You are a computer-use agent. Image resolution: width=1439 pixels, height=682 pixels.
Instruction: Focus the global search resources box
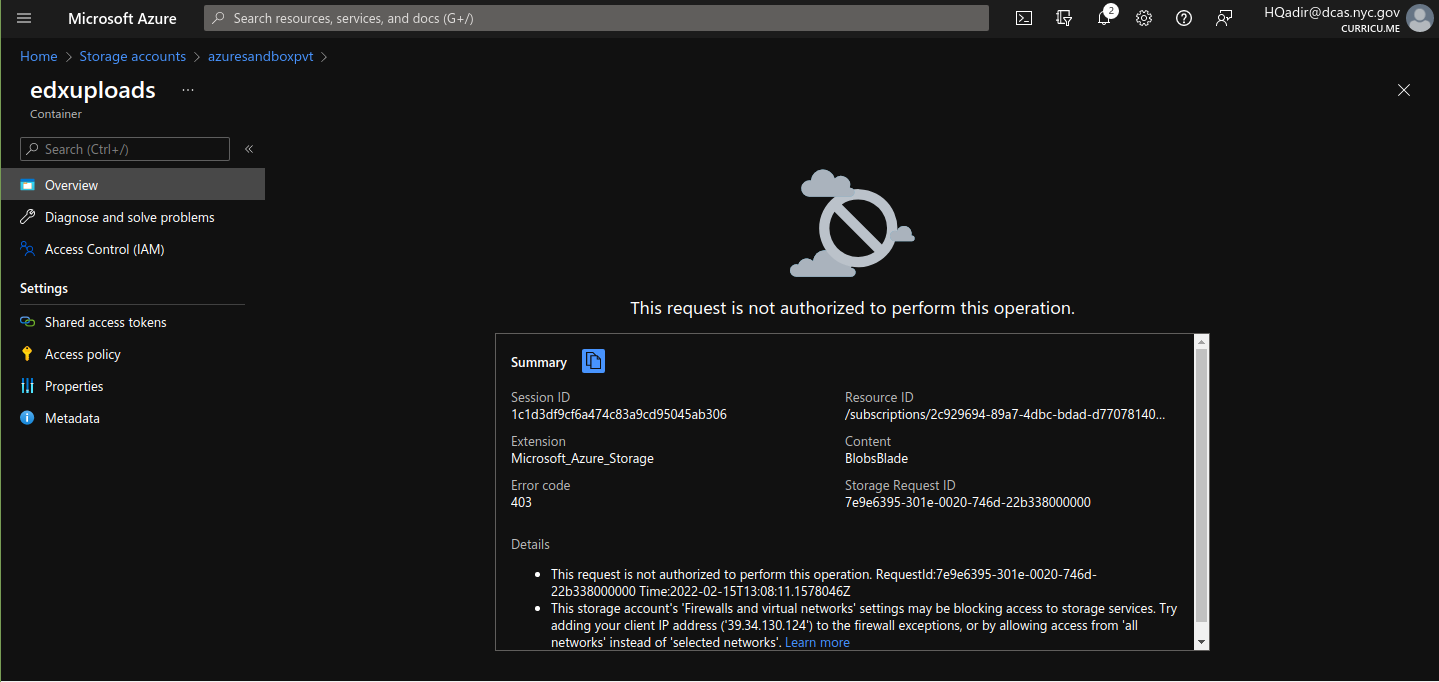click(x=596, y=18)
